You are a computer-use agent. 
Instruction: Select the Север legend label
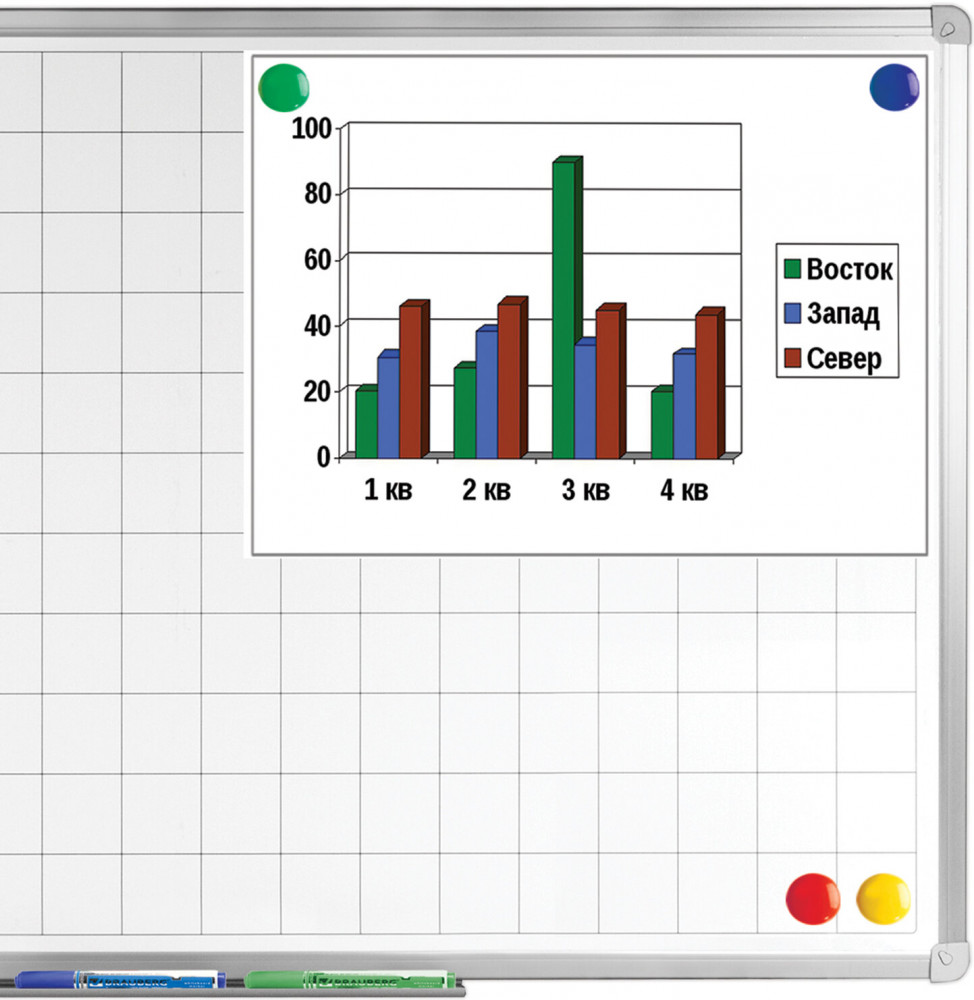845,359
